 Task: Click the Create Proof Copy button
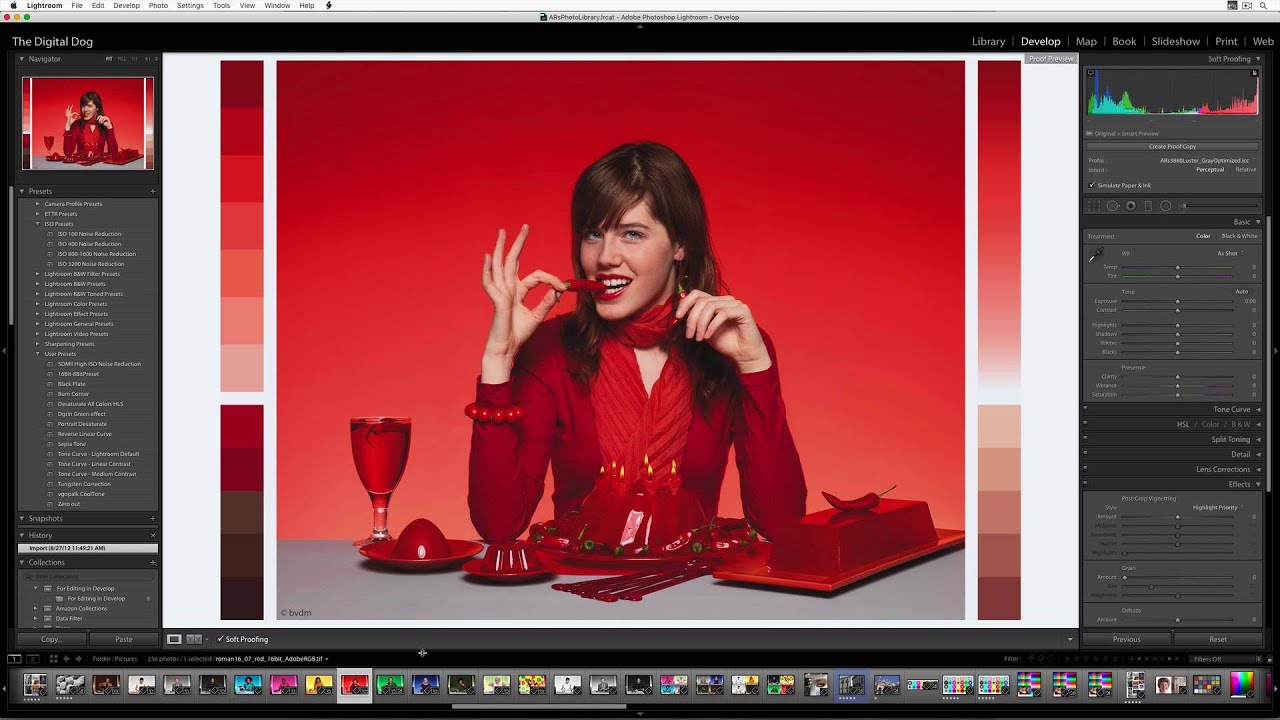1172,146
